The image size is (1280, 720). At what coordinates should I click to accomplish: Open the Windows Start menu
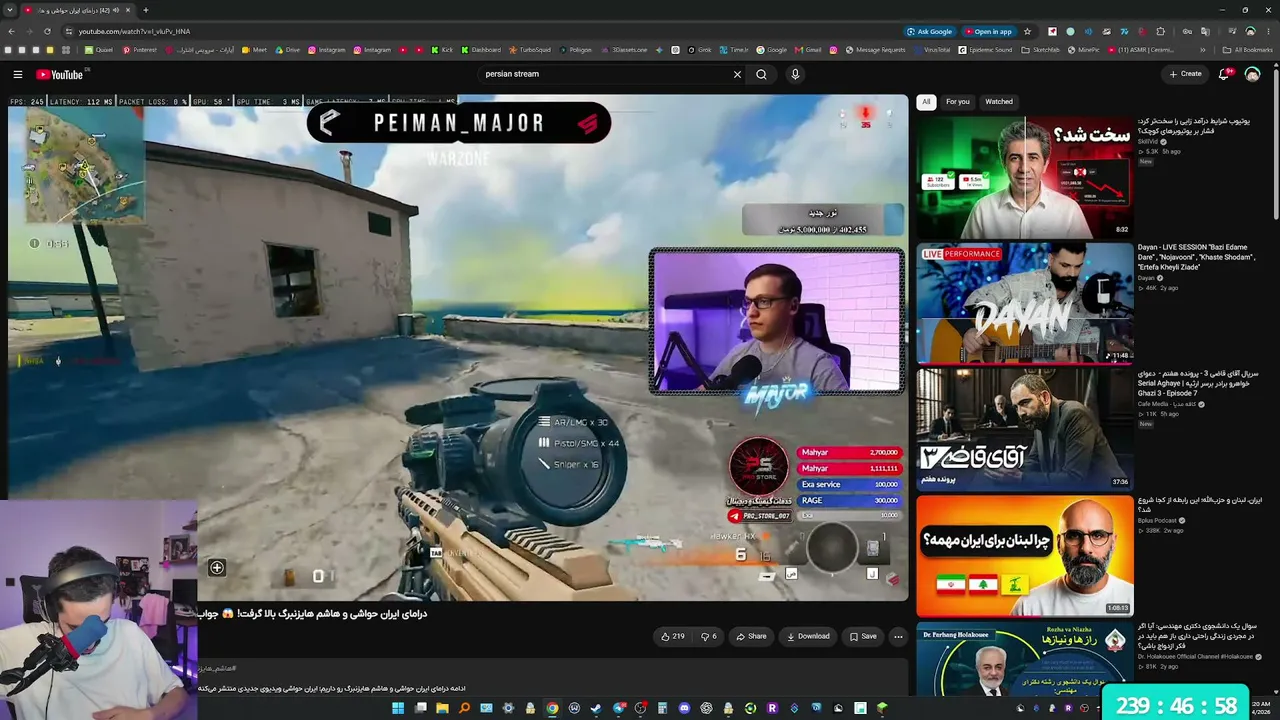click(398, 708)
